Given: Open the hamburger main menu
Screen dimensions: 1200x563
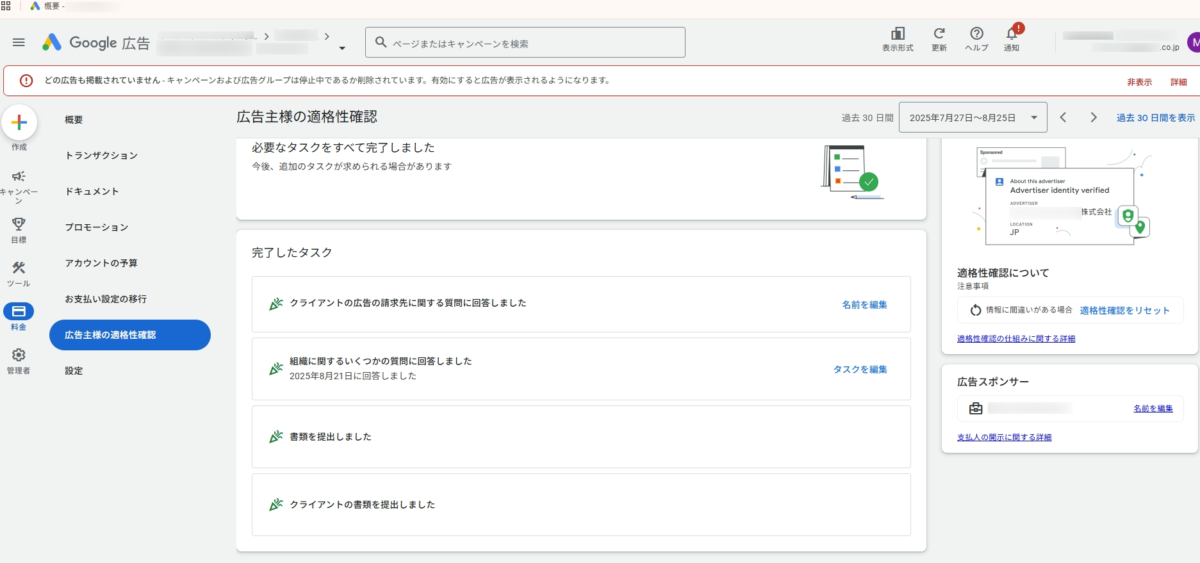Looking at the screenshot, I should click(x=19, y=42).
